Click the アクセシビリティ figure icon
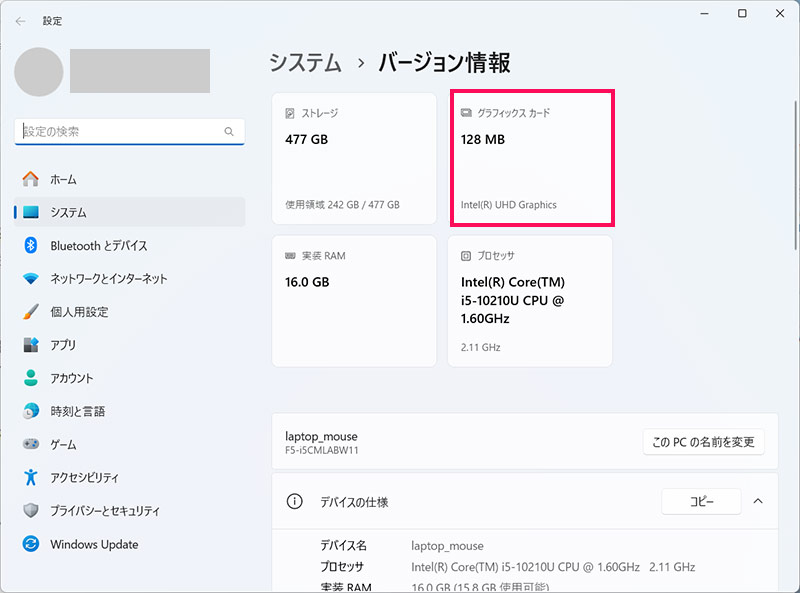Viewport: 800px width, 593px height. point(31,477)
